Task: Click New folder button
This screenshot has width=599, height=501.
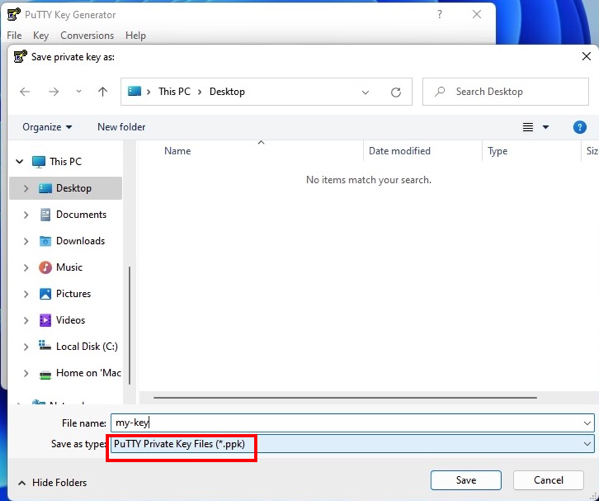Action: (x=121, y=127)
